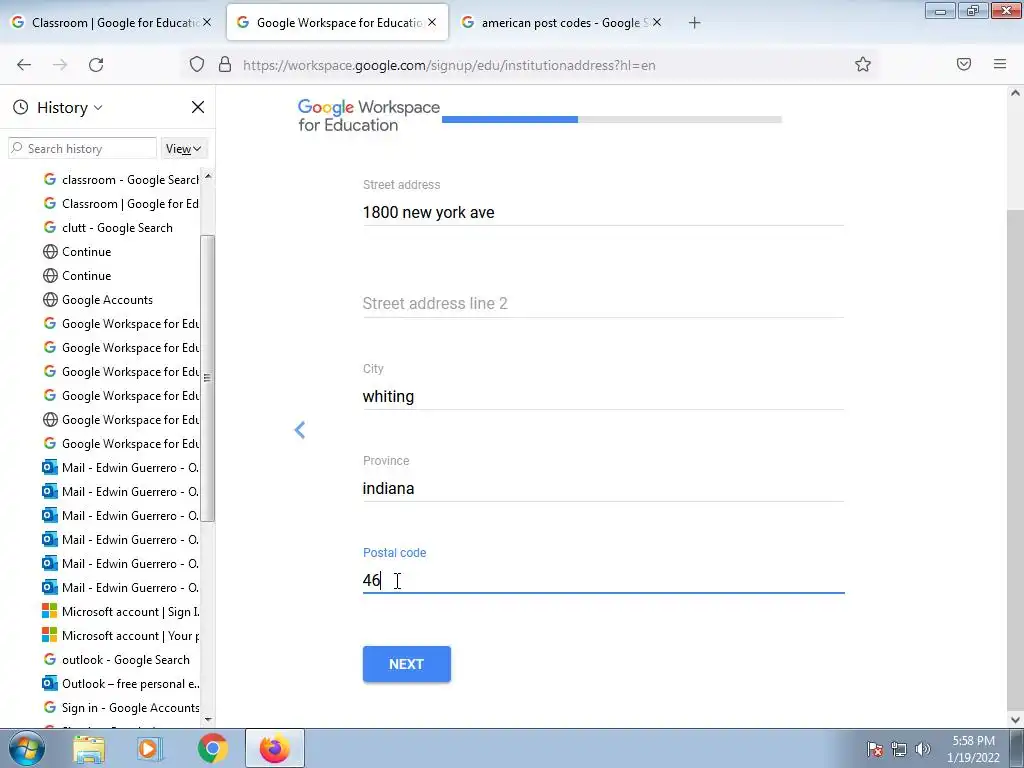Open 'Outlook – free personal e' history entry

120,684
